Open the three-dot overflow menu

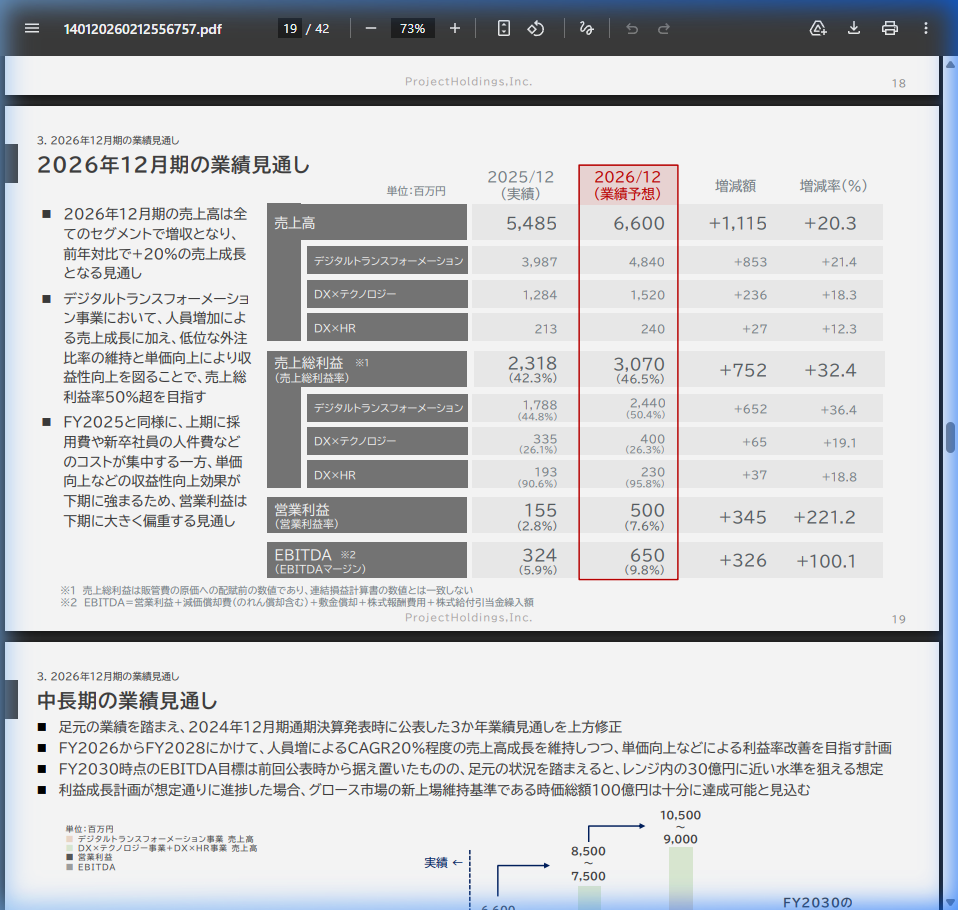(x=925, y=28)
